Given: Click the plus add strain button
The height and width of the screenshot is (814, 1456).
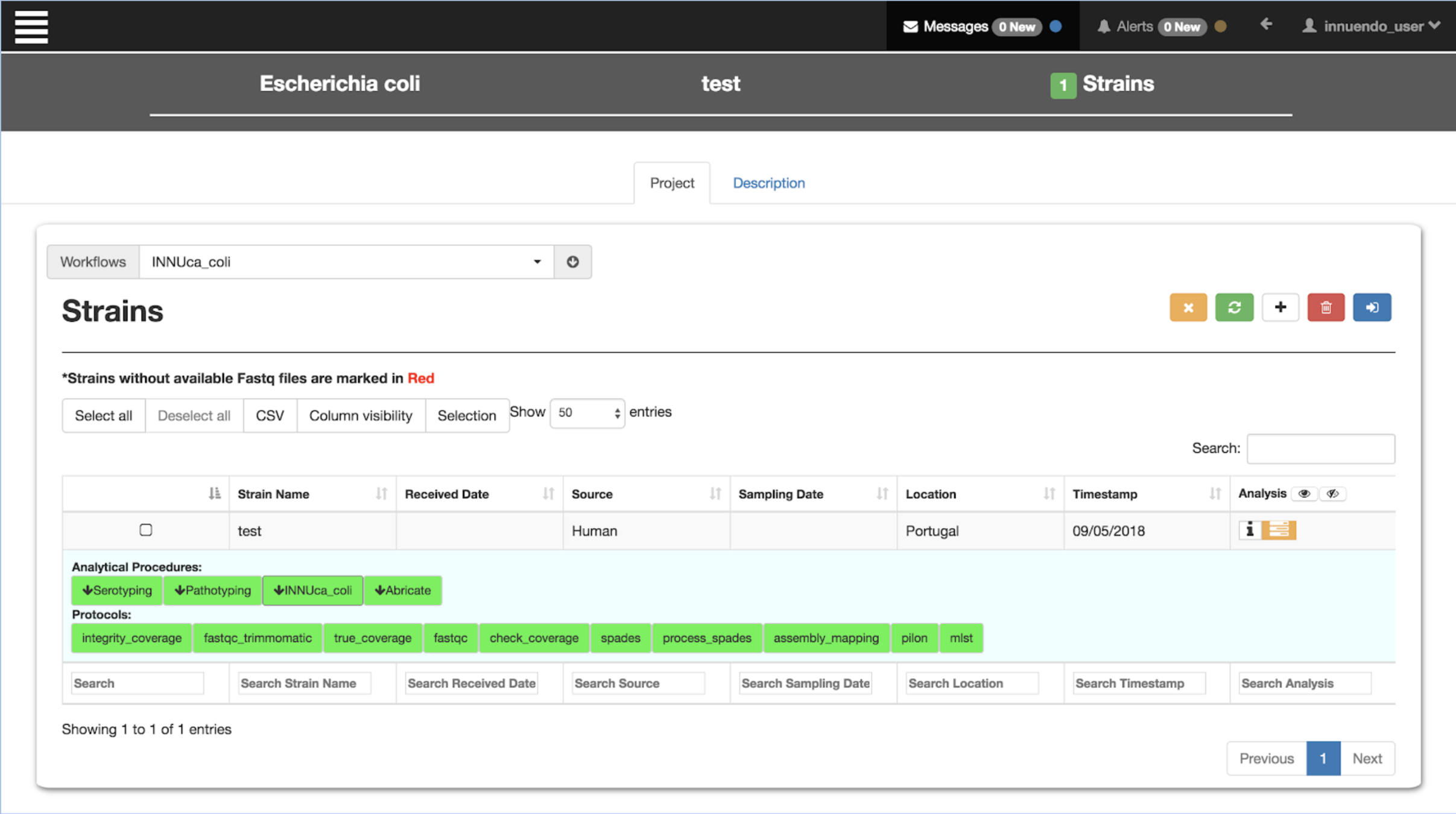Looking at the screenshot, I should (x=1280, y=308).
